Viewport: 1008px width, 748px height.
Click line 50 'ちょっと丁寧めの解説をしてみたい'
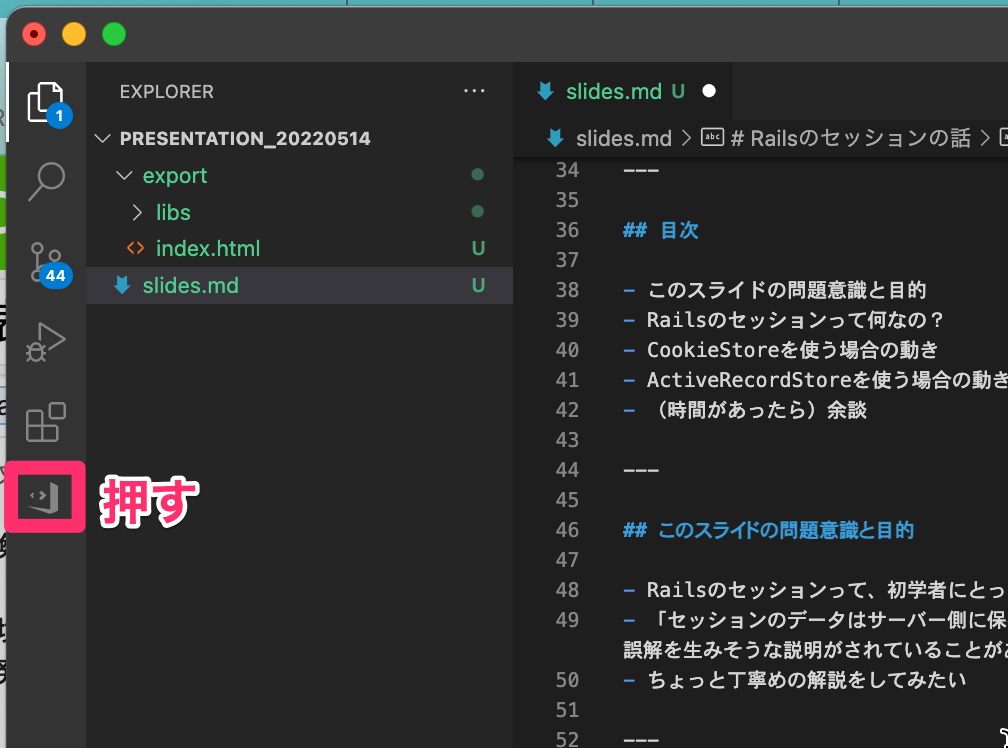806,680
